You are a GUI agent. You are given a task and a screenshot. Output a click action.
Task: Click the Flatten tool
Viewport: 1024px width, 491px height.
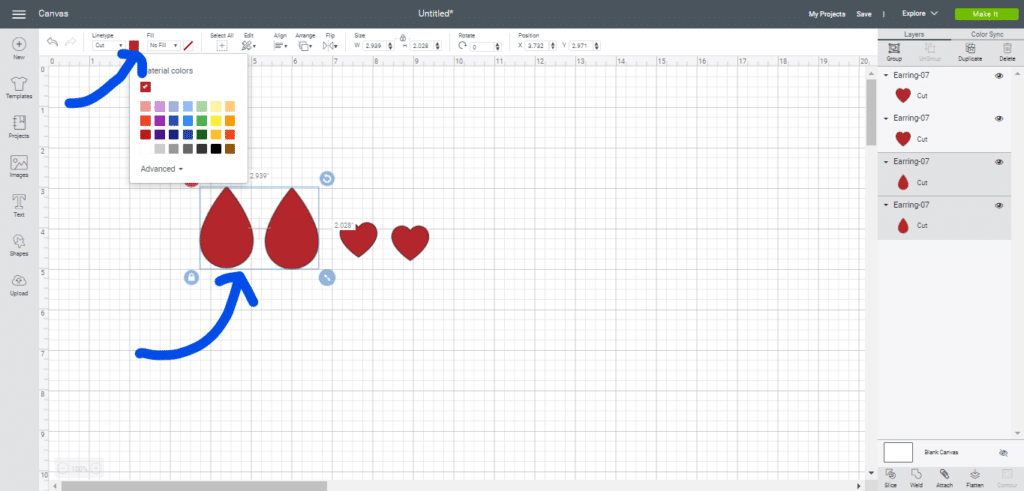tap(975, 478)
